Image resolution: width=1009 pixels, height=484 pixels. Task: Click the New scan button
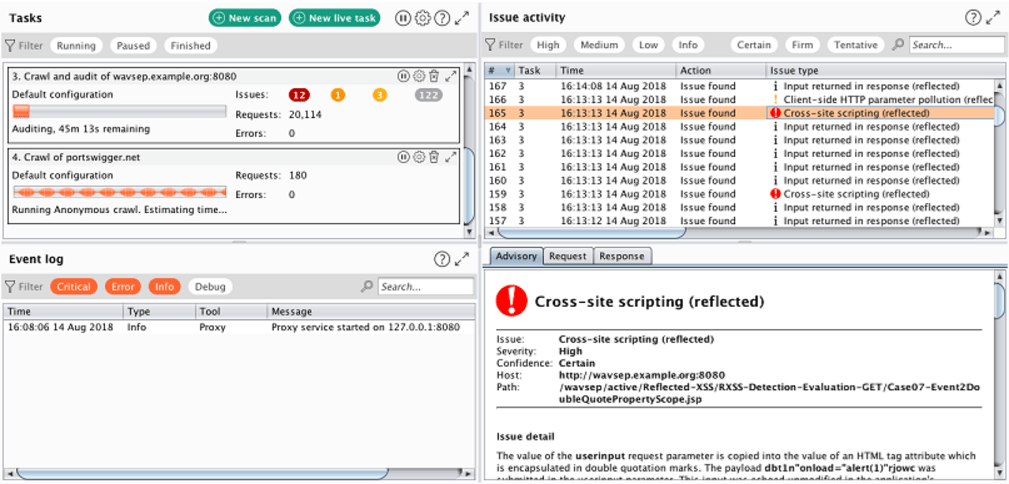point(245,18)
